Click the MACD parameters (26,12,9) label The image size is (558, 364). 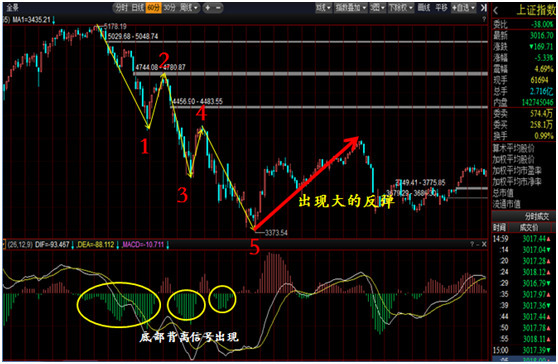click(20, 244)
